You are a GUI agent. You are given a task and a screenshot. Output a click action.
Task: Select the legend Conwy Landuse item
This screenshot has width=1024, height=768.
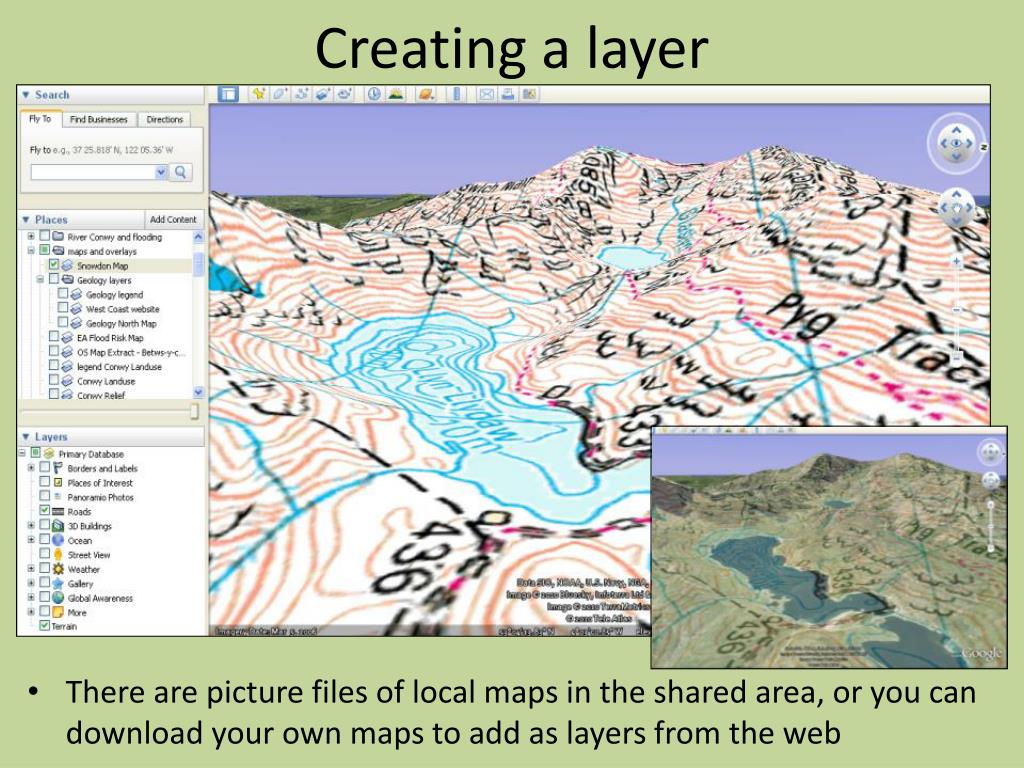[x=119, y=366]
